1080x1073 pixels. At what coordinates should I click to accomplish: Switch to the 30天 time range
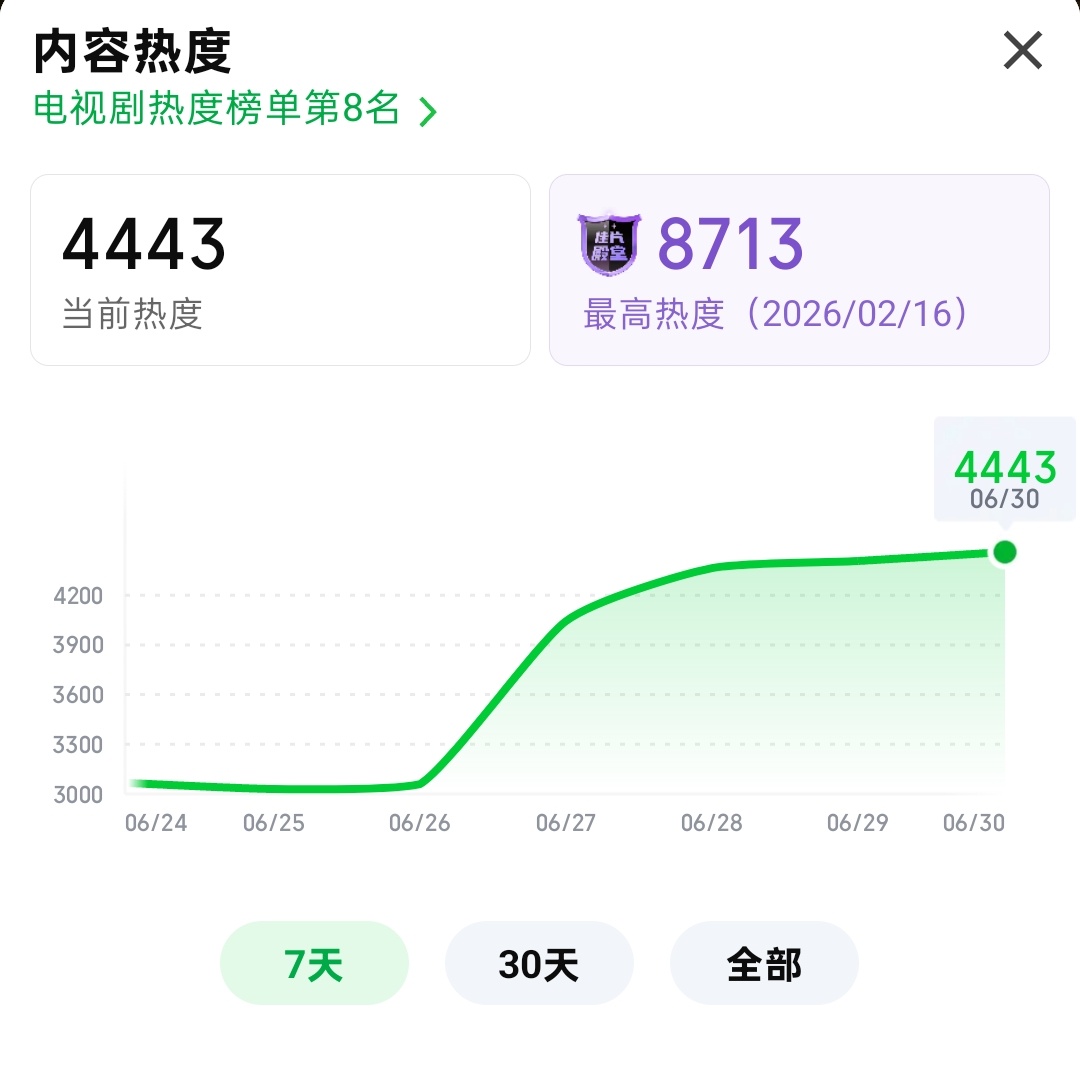tap(539, 963)
